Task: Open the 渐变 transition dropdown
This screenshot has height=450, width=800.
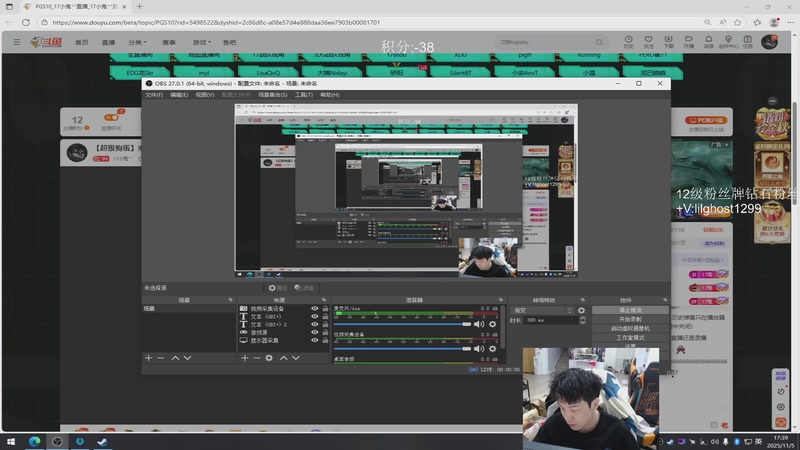Action: [542, 310]
